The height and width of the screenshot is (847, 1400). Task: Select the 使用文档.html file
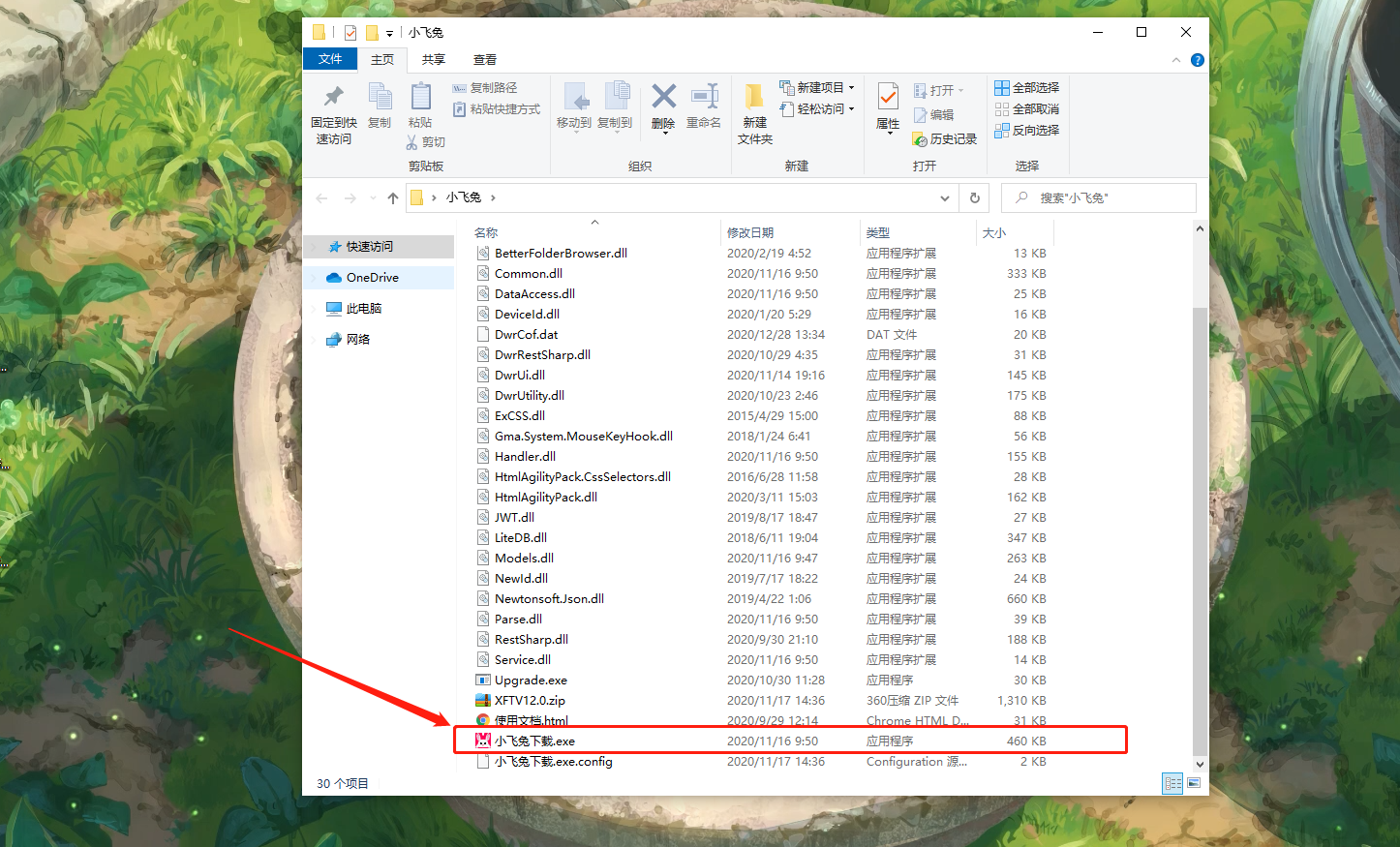click(760, 721)
